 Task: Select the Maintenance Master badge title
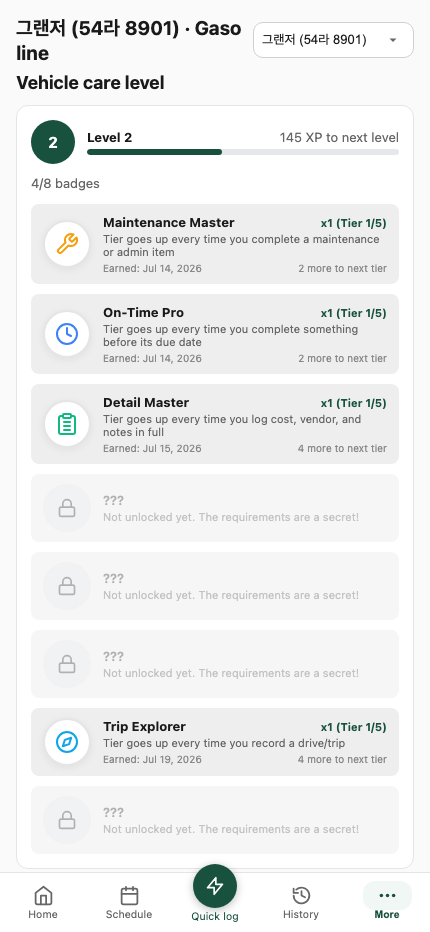tap(169, 223)
